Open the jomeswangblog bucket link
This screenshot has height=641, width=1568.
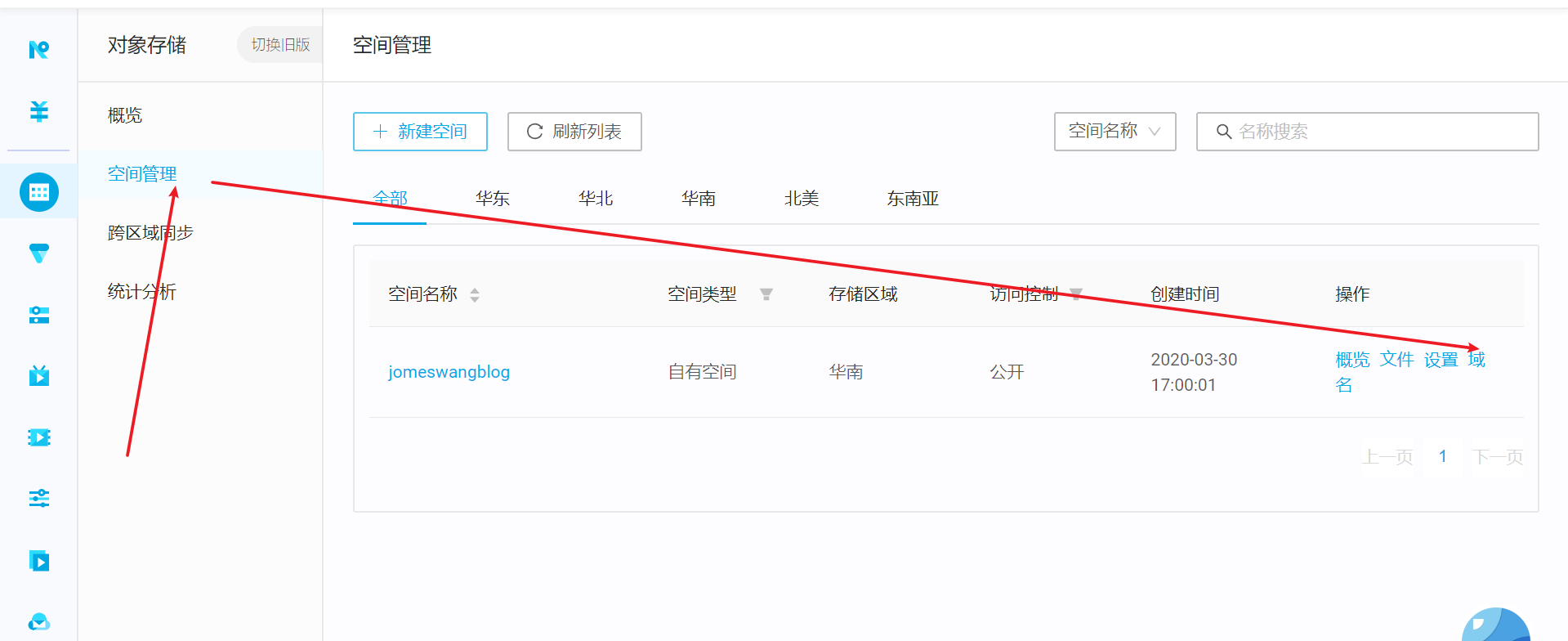[449, 372]
